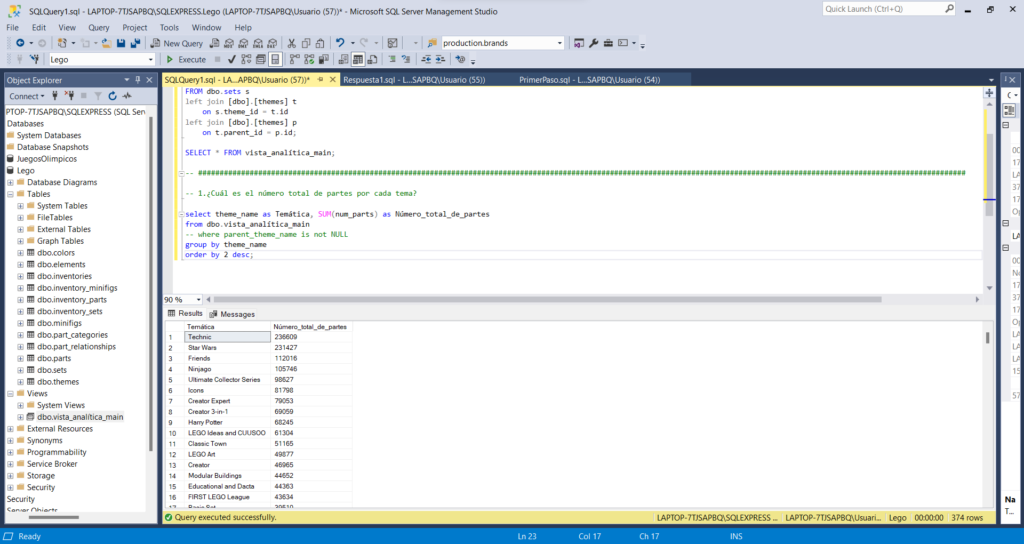This screenshot has height=544, width=1024.
Task: Collapse the select statement code region
Action: tap(181, 214)
